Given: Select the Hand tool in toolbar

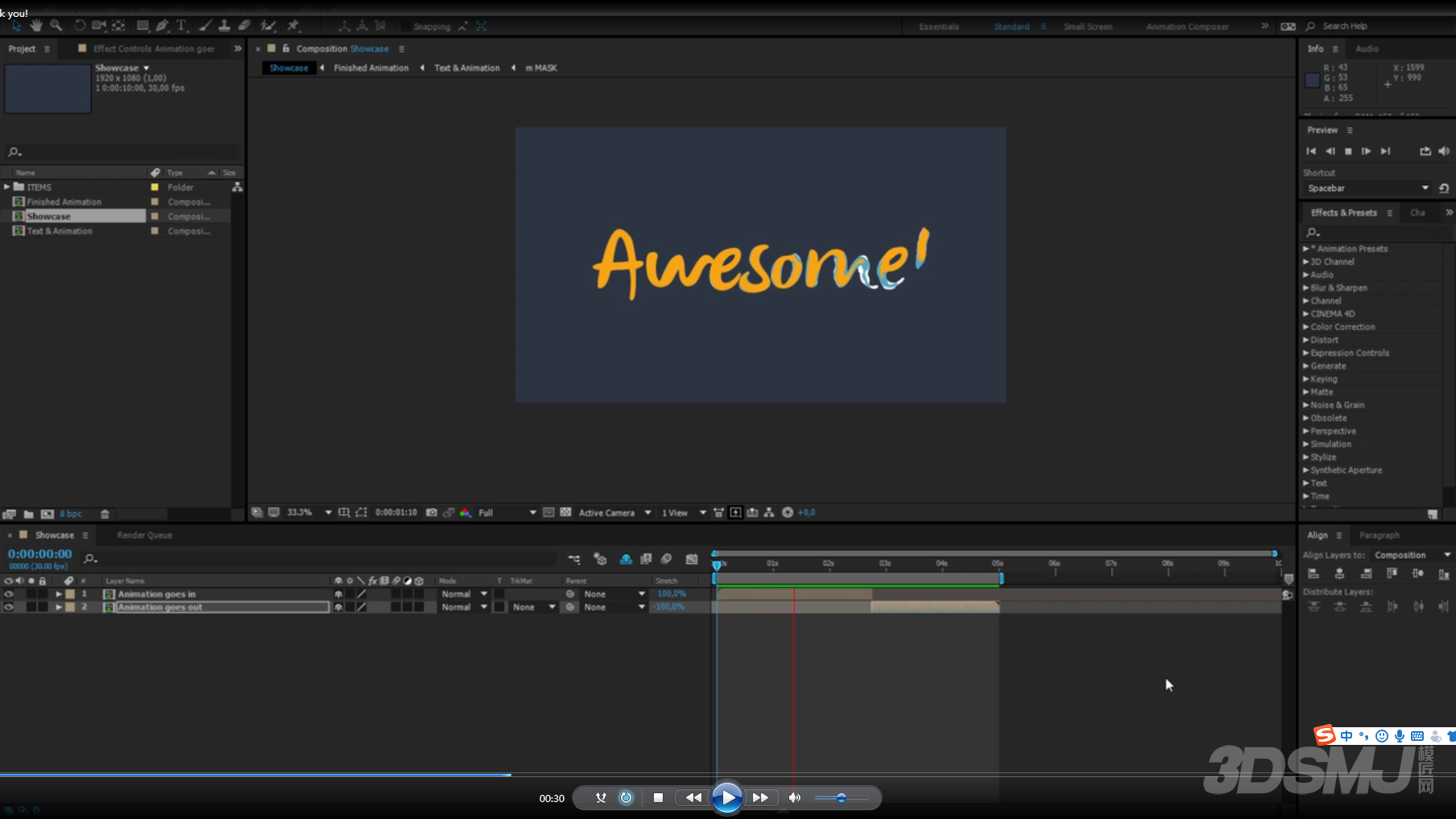Looking at the screenshot, I should (35, 26).
